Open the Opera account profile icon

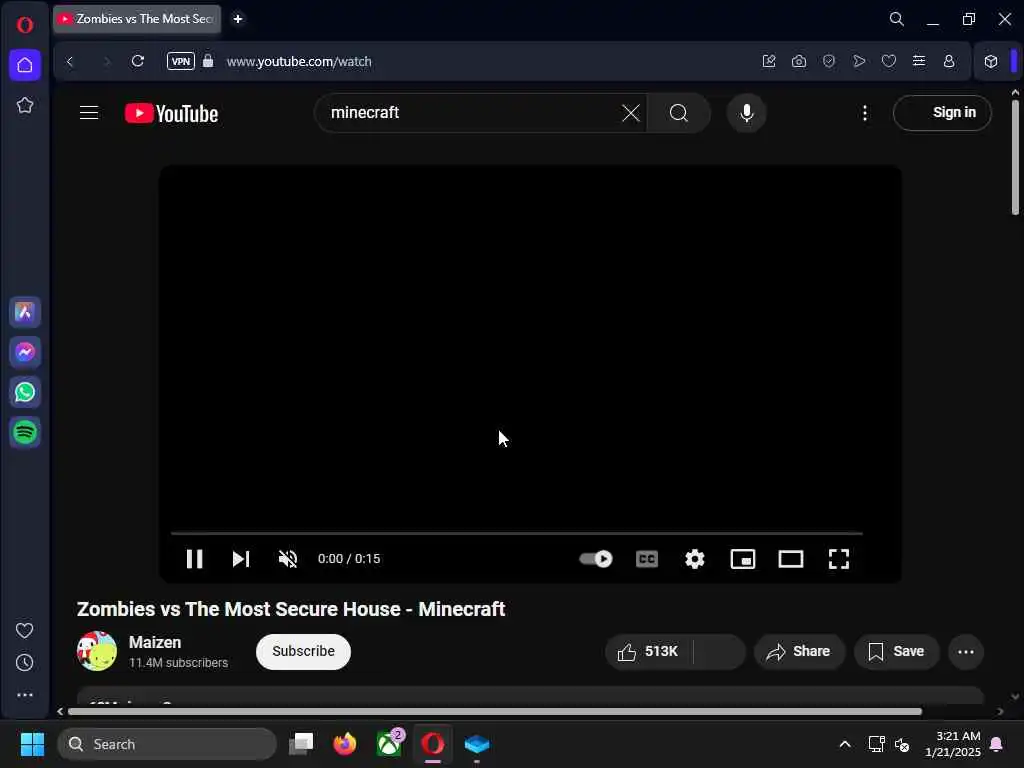[949, 61]
